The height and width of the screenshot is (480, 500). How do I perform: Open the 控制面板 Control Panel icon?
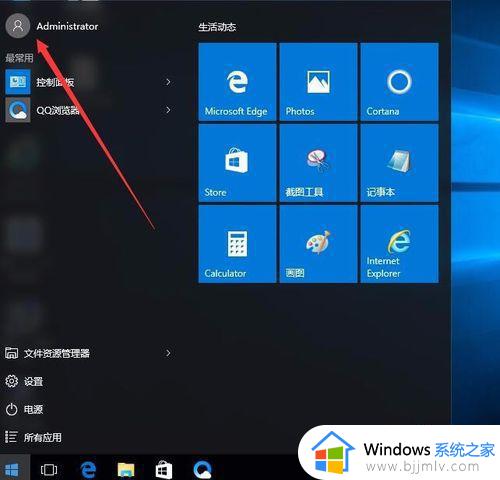pos(18,82)
